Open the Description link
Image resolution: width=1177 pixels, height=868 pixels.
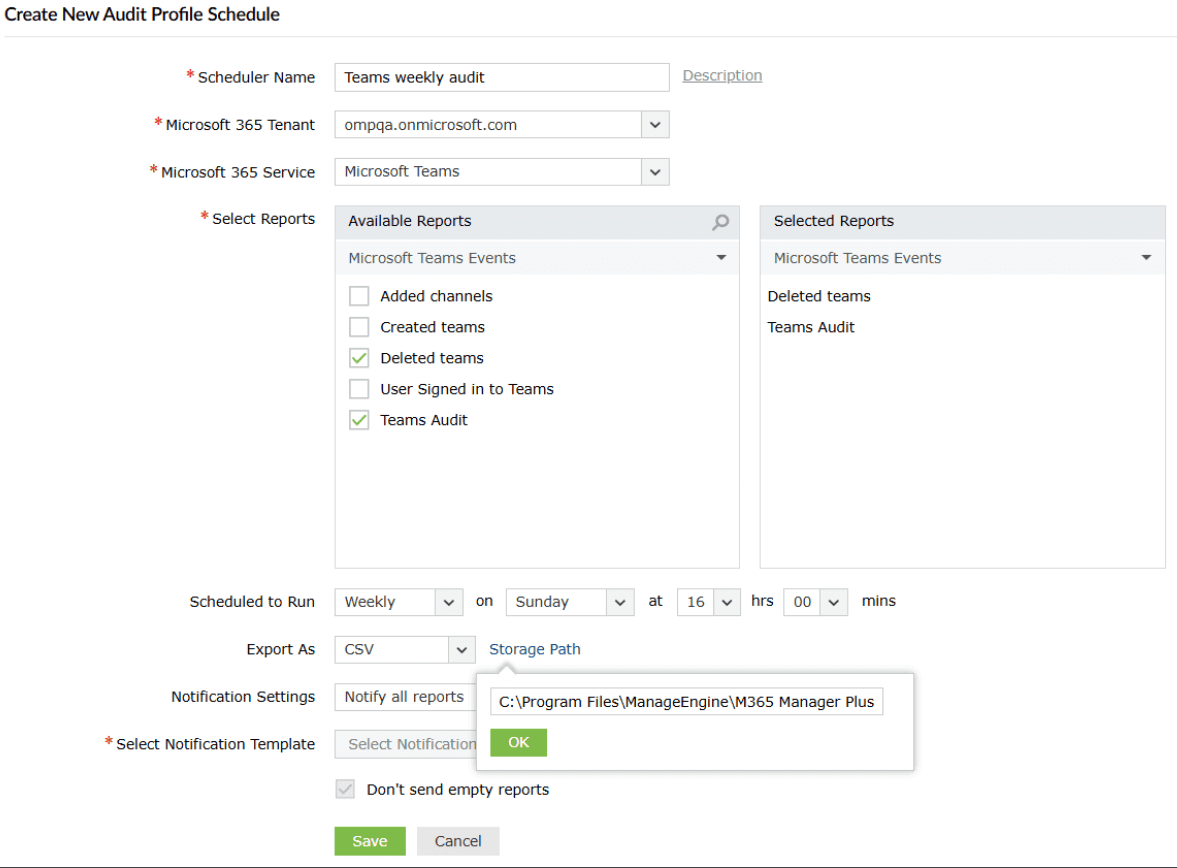[x=722, y=75]
